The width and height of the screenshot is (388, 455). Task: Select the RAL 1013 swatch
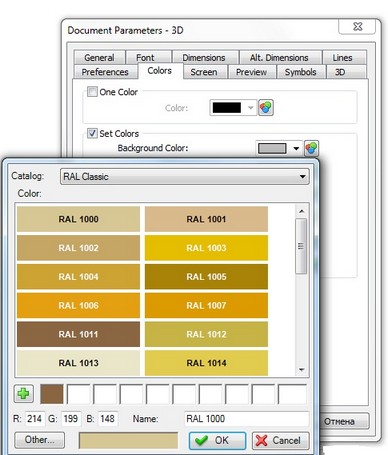(x=78, y=363)
